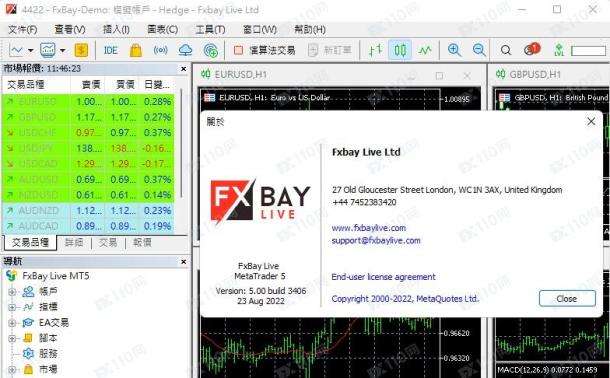Image resolution: width=610 pixels, height=378 pixels.
Task: Zoom out of the chart
Action: [x=479, y=50]
